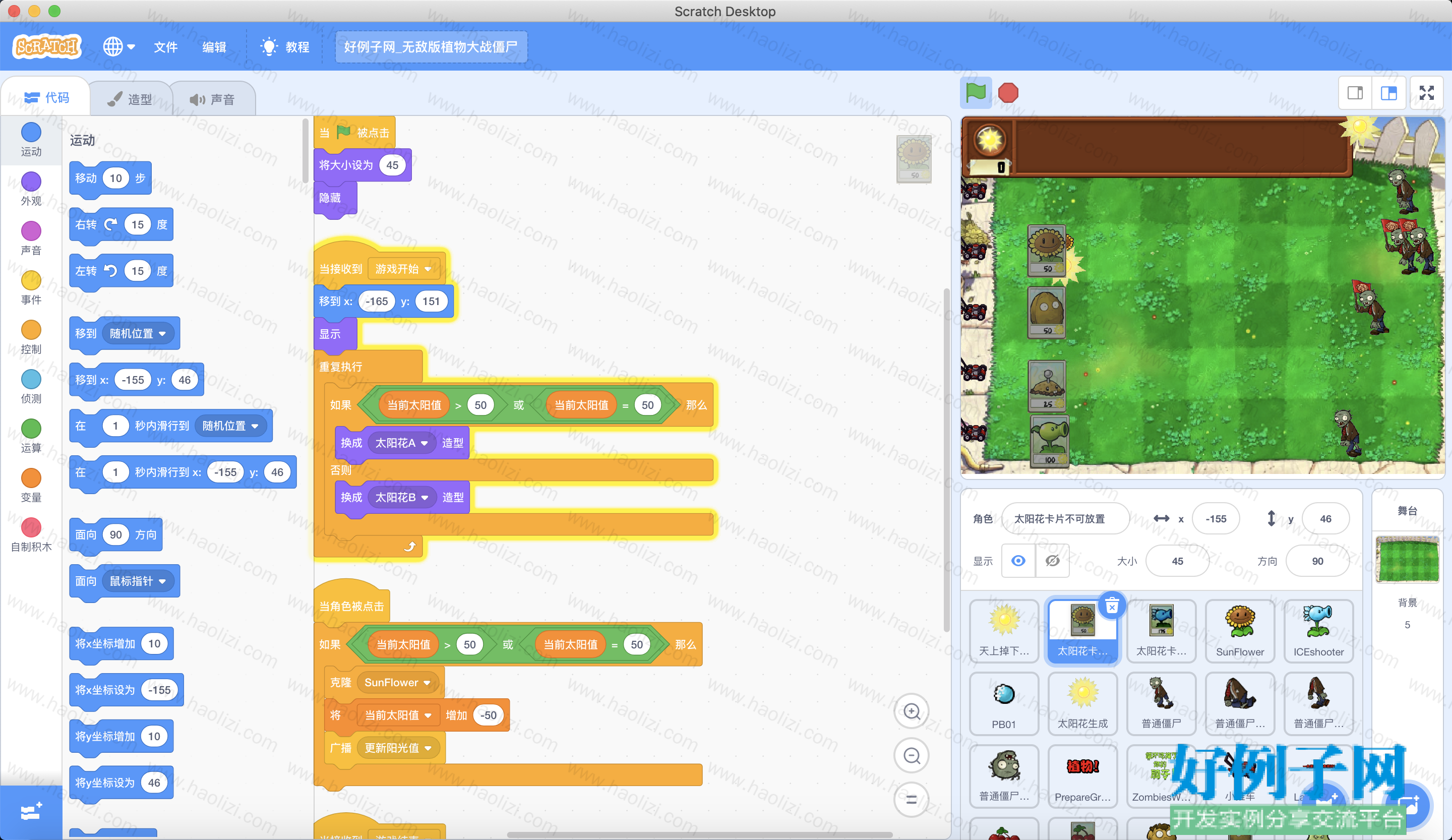
Task: Click the sprite 方向 direction field
Action: point(1317,561)
